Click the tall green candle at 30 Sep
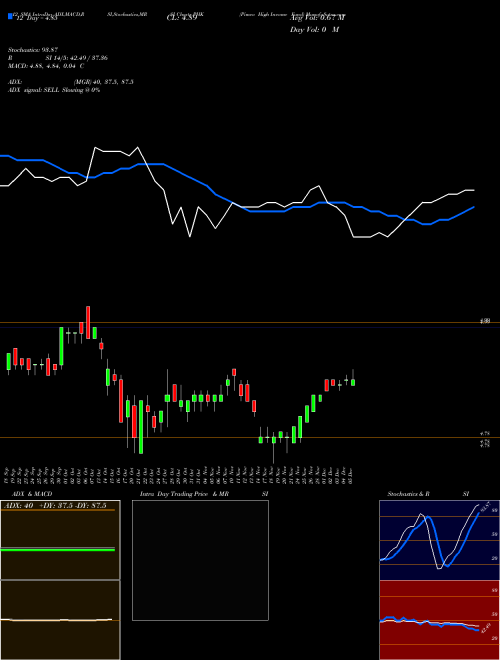This screenshot has height=660, width=500. click(61, 346)
